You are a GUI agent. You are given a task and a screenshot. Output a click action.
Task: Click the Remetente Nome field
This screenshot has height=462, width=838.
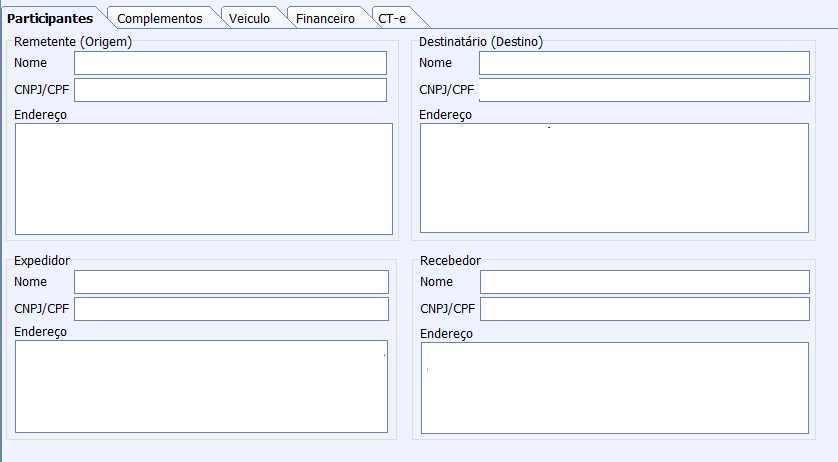(230, 63)
